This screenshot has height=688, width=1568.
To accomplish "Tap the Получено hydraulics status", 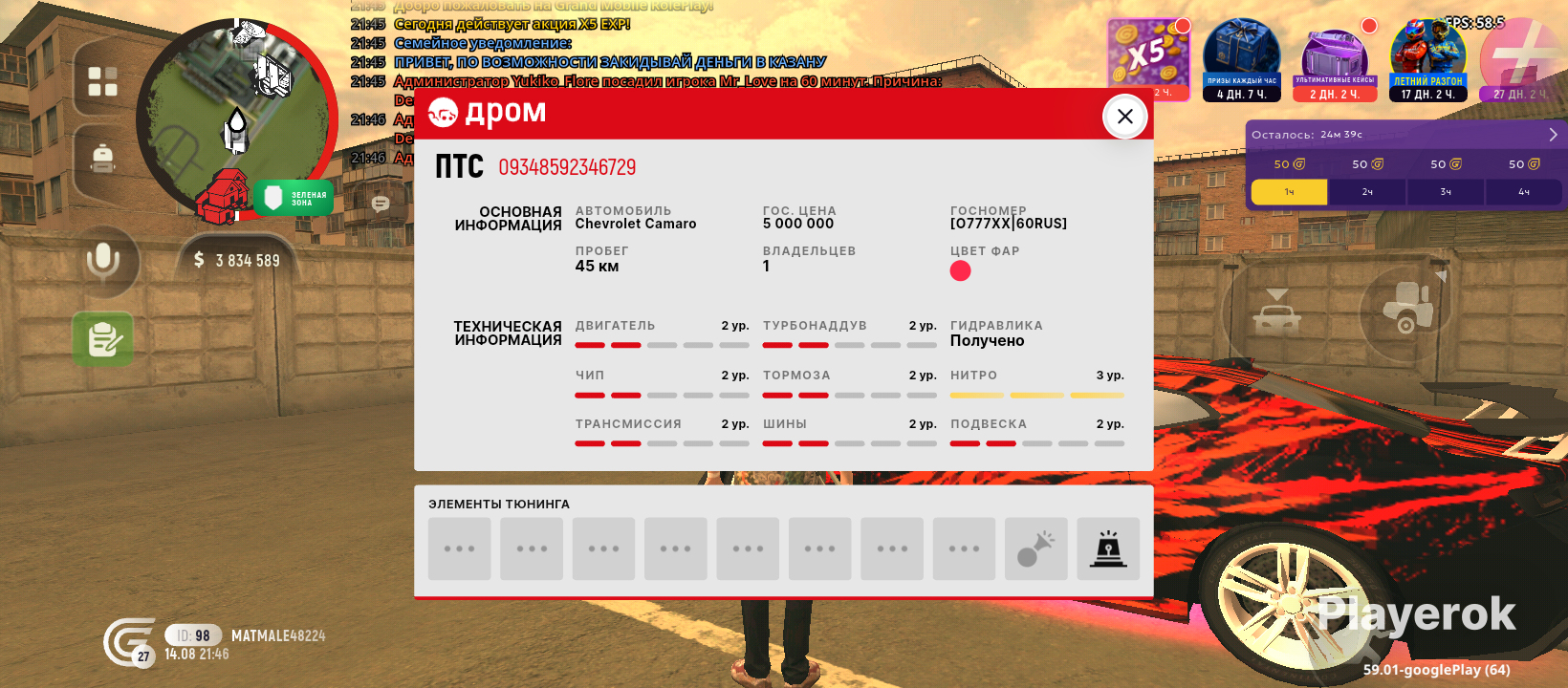I will [x=987, y=341].
